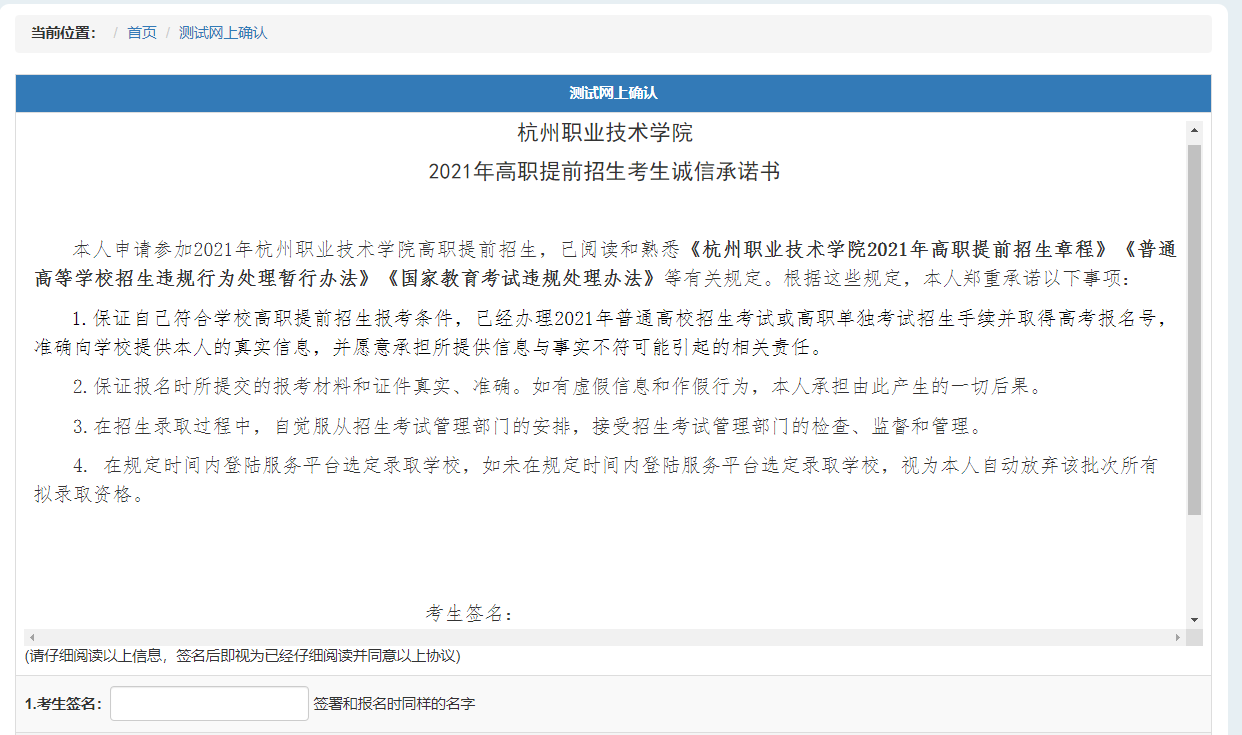1242x735 pixels.
Task: Click the horizontal scrollbar track
Action: click(605, 637)
